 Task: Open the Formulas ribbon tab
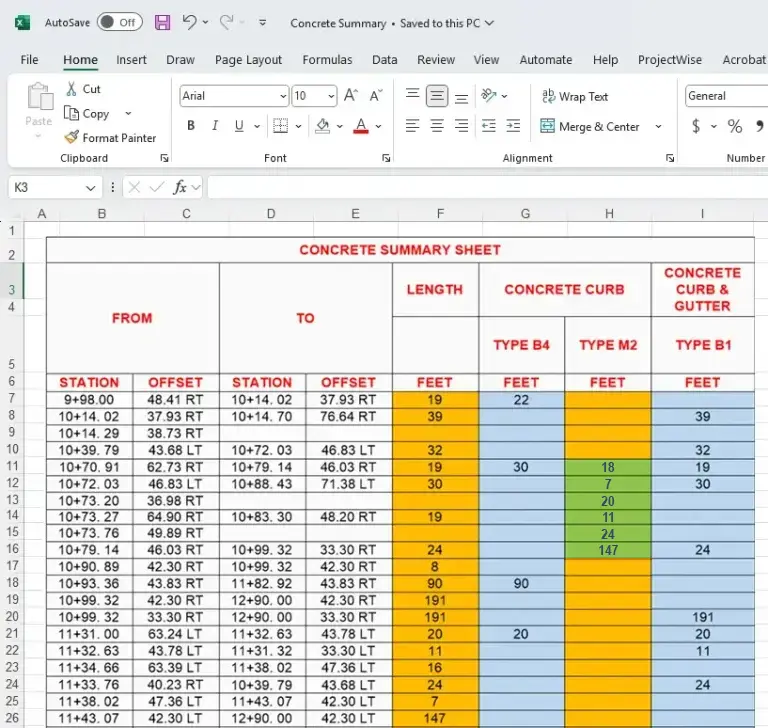327,60
